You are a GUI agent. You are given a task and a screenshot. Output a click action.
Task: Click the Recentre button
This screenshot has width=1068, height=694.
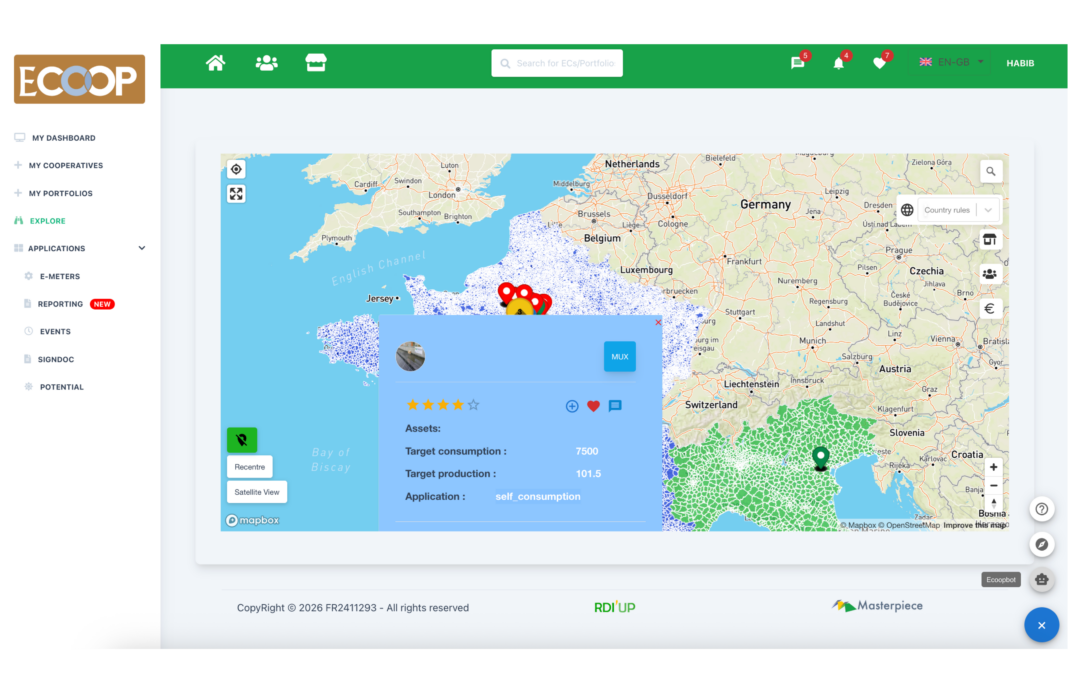coord(249,467)
